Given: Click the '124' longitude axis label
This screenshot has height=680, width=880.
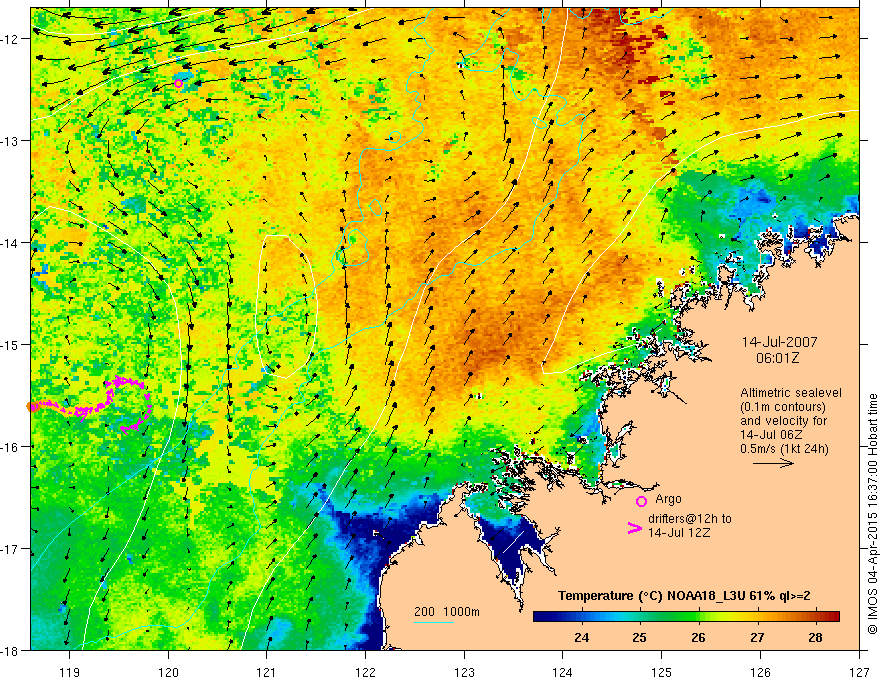Looking at the screenshot, I should [x=563, y=672].
